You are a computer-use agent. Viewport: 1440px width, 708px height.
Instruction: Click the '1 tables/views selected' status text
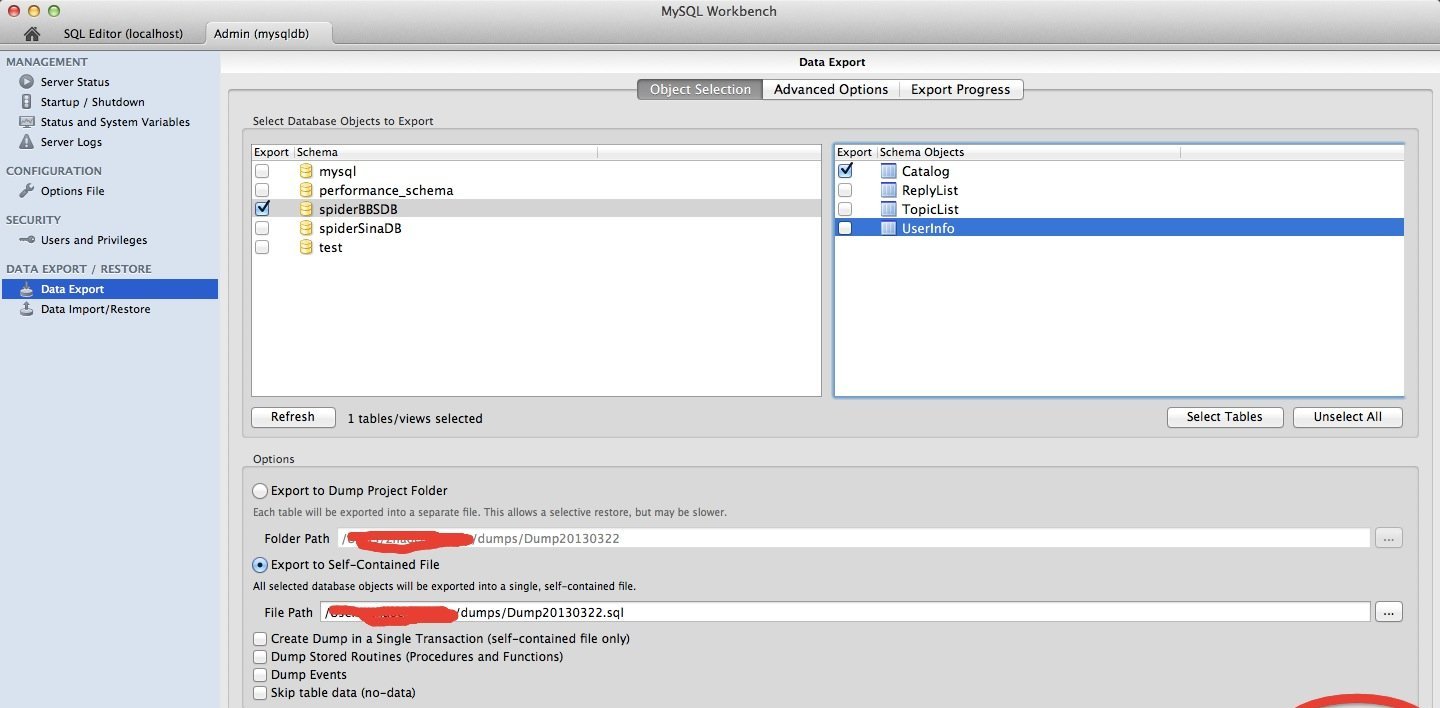coord(415,419)
